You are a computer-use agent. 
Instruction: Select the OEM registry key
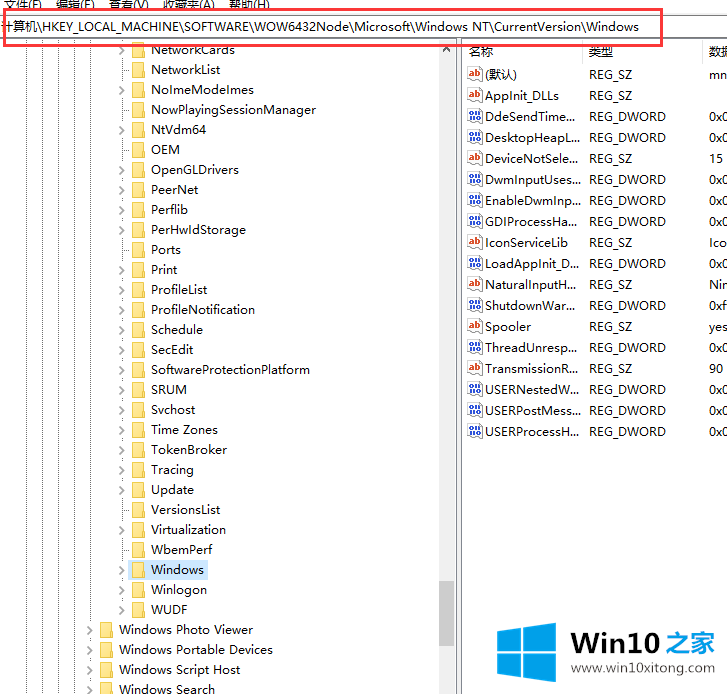(x=165, y=149)
